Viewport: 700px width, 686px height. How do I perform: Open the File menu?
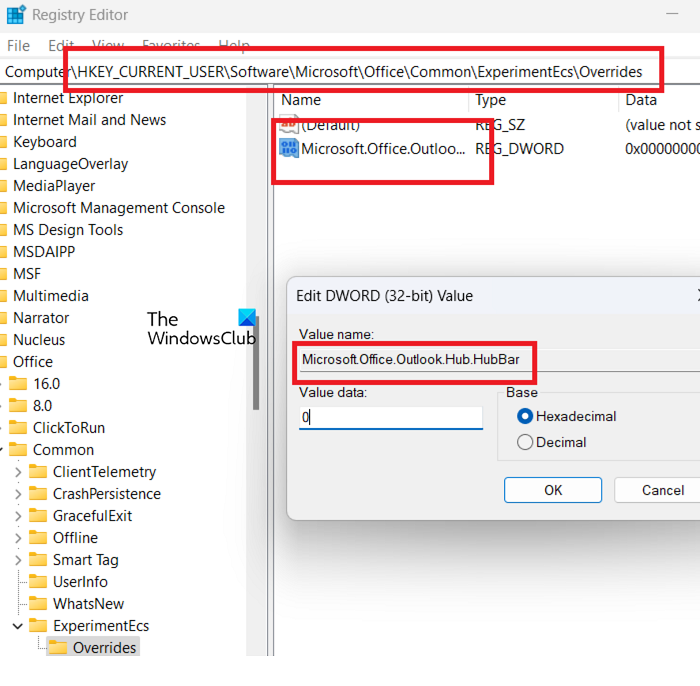click(x=18, y=46)
